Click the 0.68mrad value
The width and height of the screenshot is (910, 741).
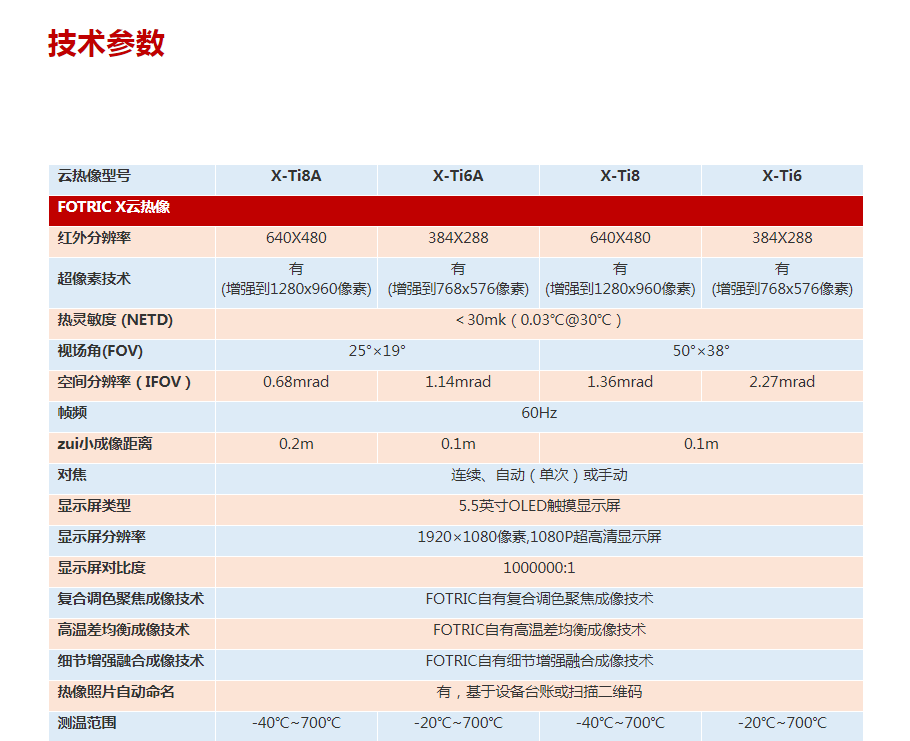pyautogui.click(x=296, y=382)
